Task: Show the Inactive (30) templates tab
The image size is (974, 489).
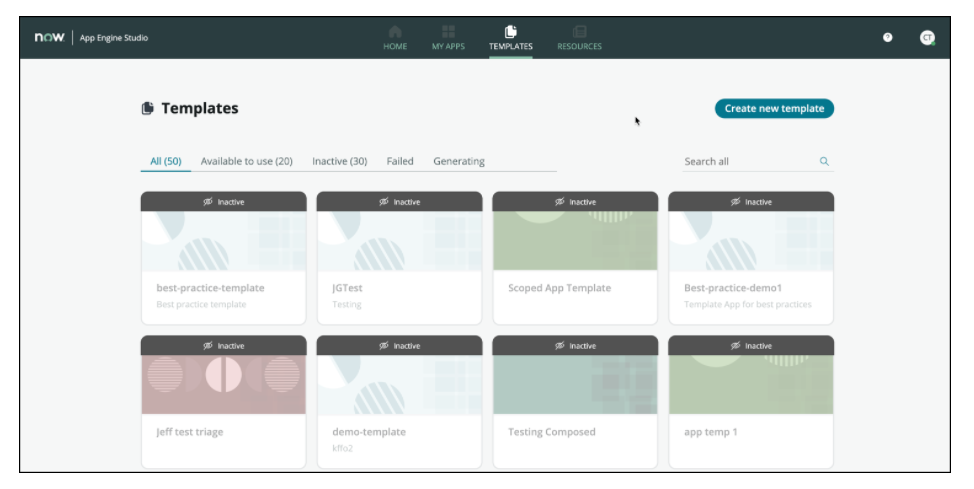Action: (339, 161)
